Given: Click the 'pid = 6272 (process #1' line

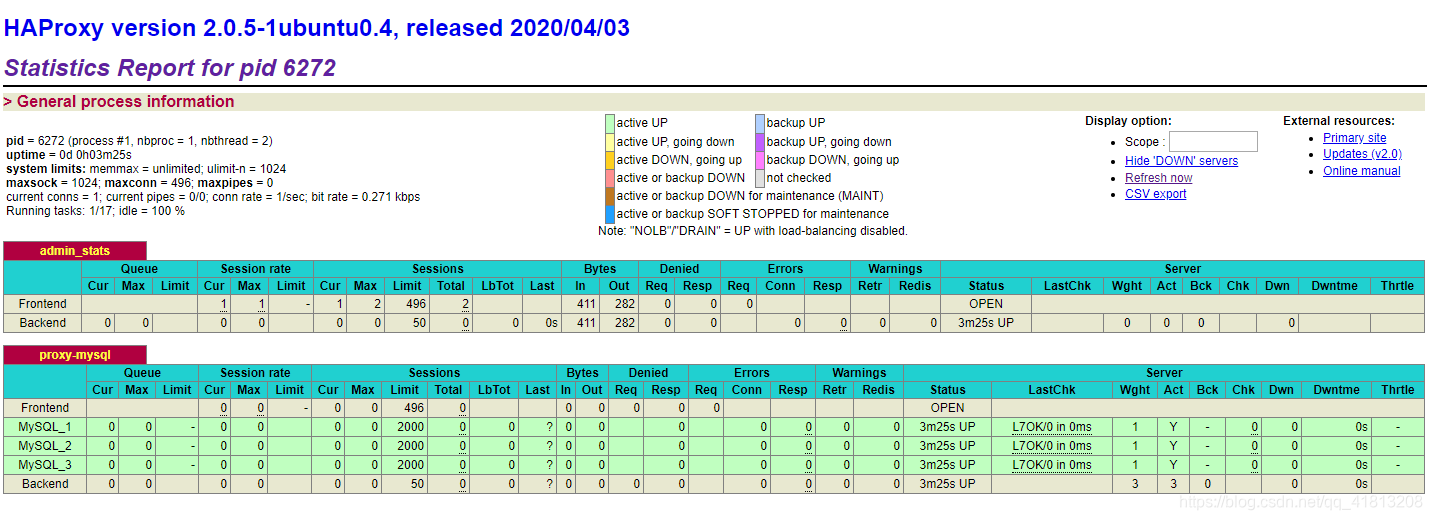Looking at the screenshot, I should [139, 141].
